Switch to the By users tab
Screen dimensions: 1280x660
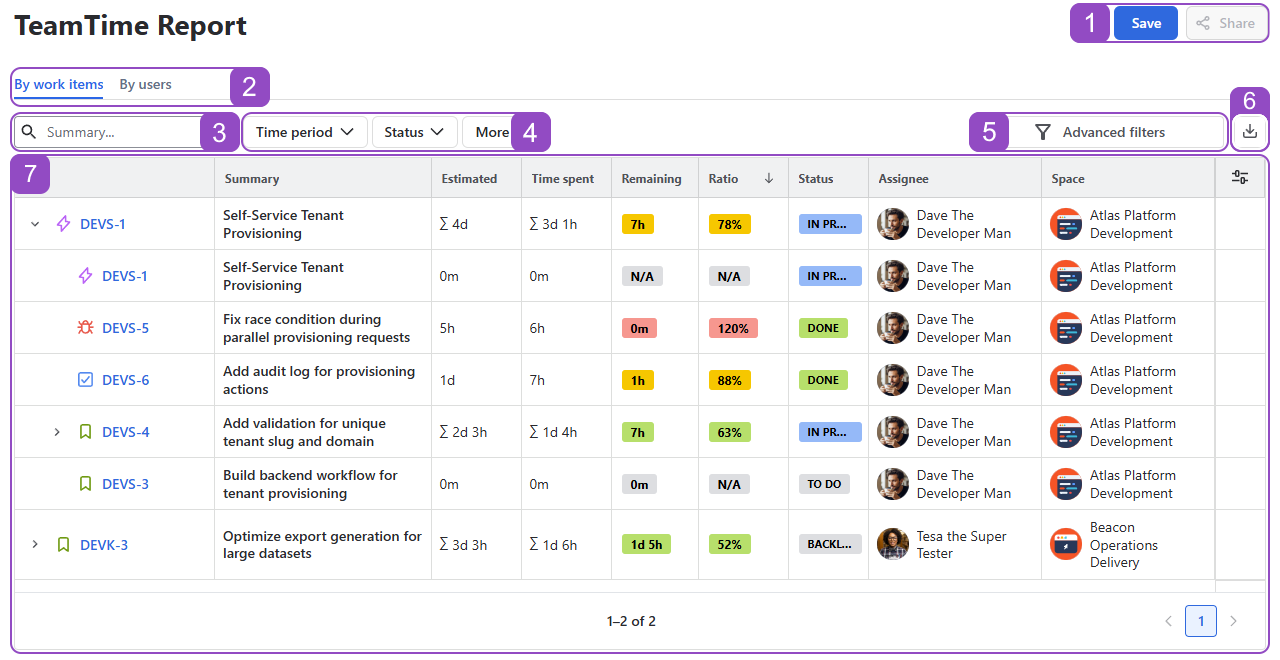(145, 85)
